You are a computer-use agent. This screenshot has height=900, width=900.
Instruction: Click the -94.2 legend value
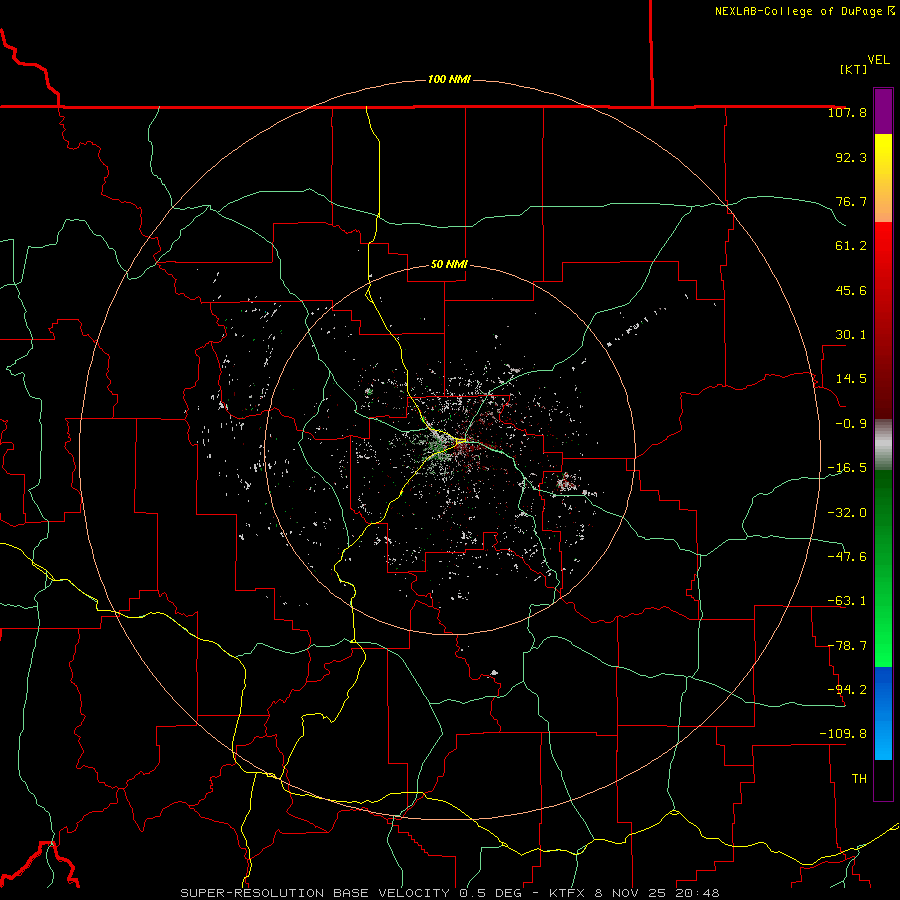[847, 690]
